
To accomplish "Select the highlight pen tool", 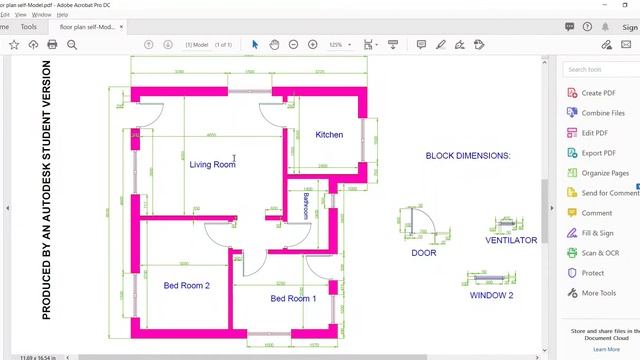I will 440,44.
